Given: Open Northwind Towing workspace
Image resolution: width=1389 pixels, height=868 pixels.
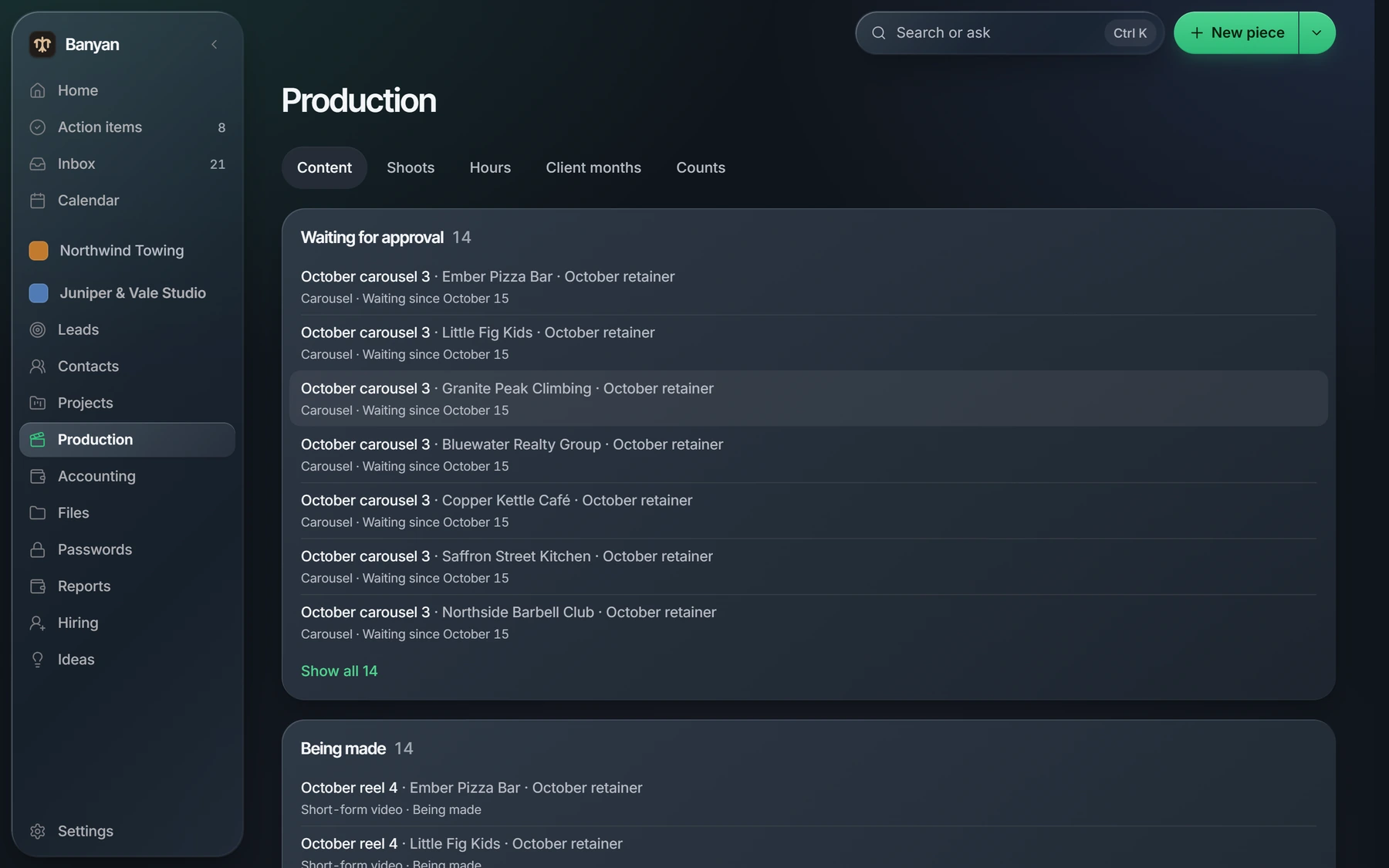Looking at the screenshot, I should click(x=127, y=251).
